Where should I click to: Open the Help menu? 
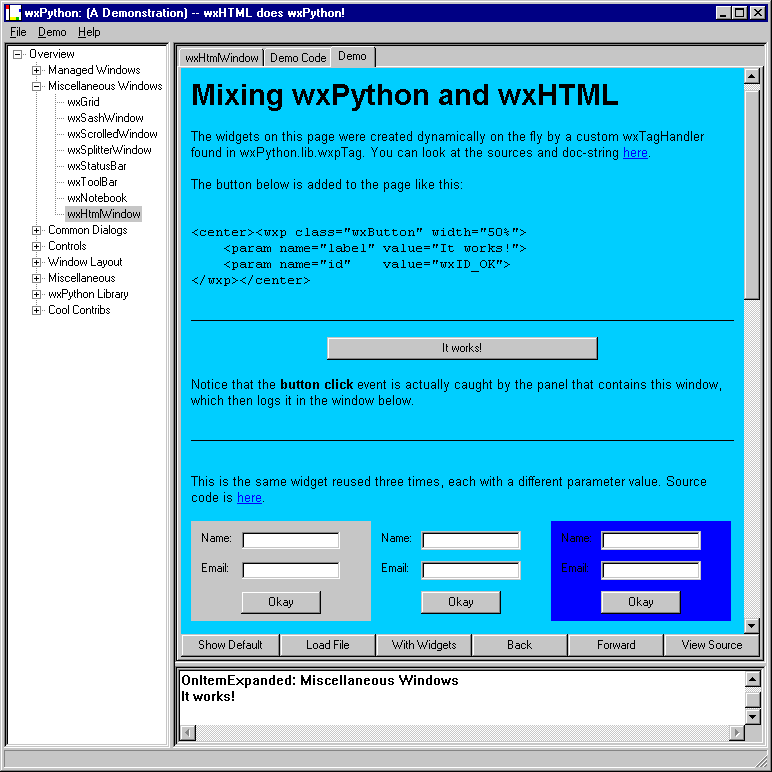point(89,32)
